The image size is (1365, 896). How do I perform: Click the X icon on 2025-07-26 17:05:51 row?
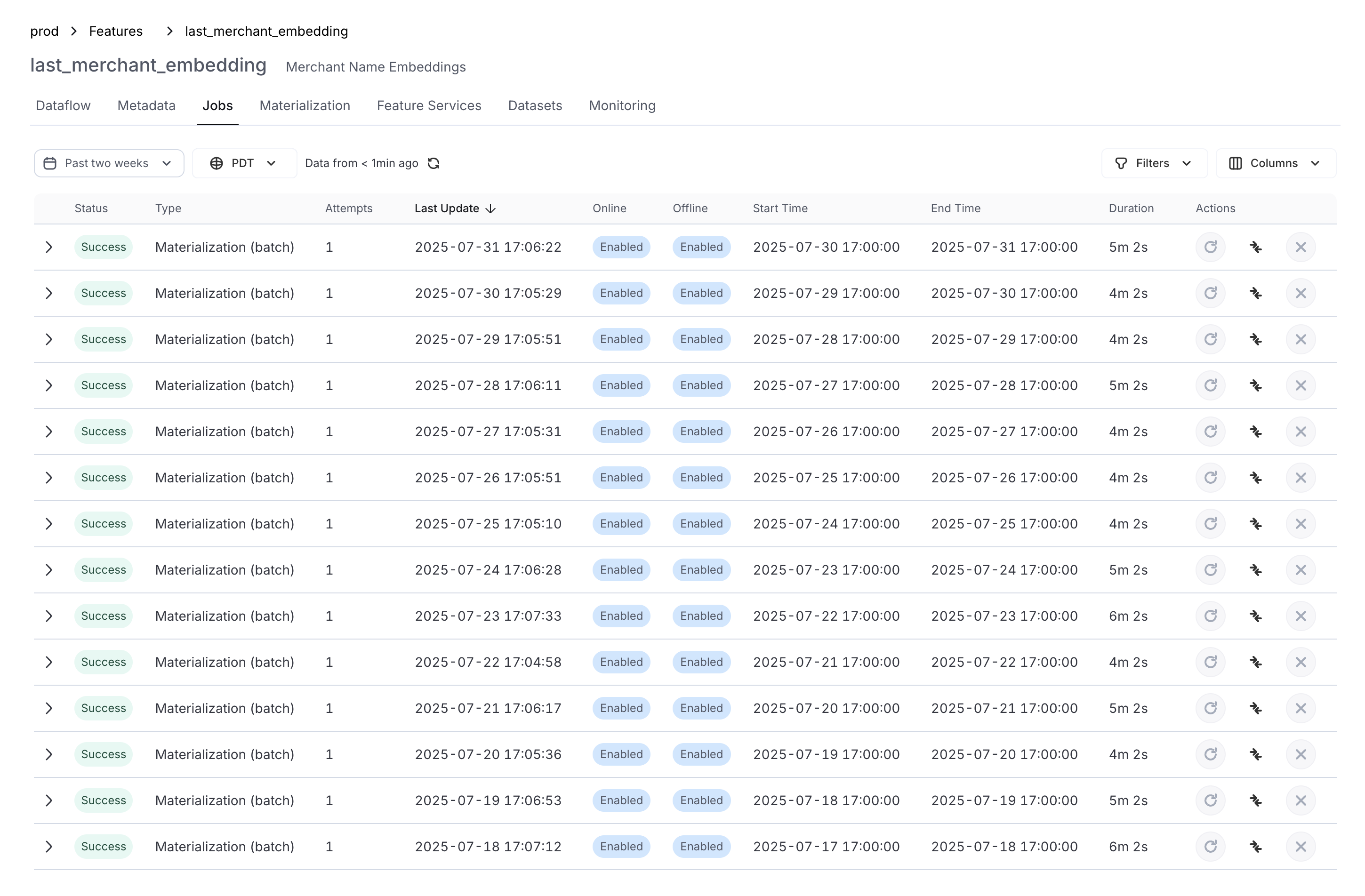tap(1300, 478)
